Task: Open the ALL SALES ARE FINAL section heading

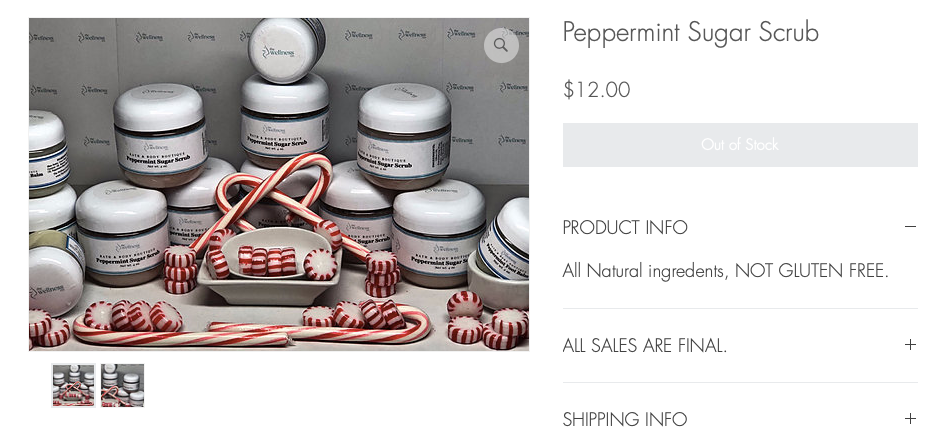Action: coord(645,346)
